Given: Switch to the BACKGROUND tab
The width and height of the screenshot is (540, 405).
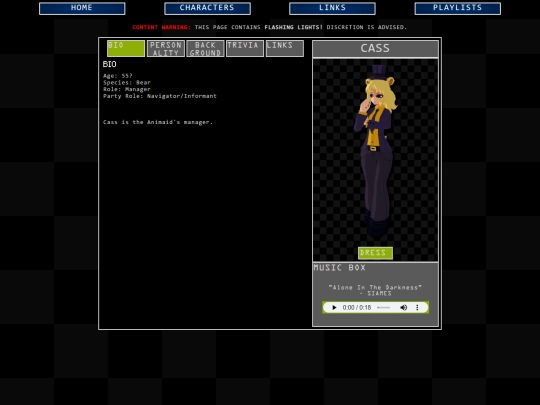Looking at the screenshot, I should tap(205, 49).
